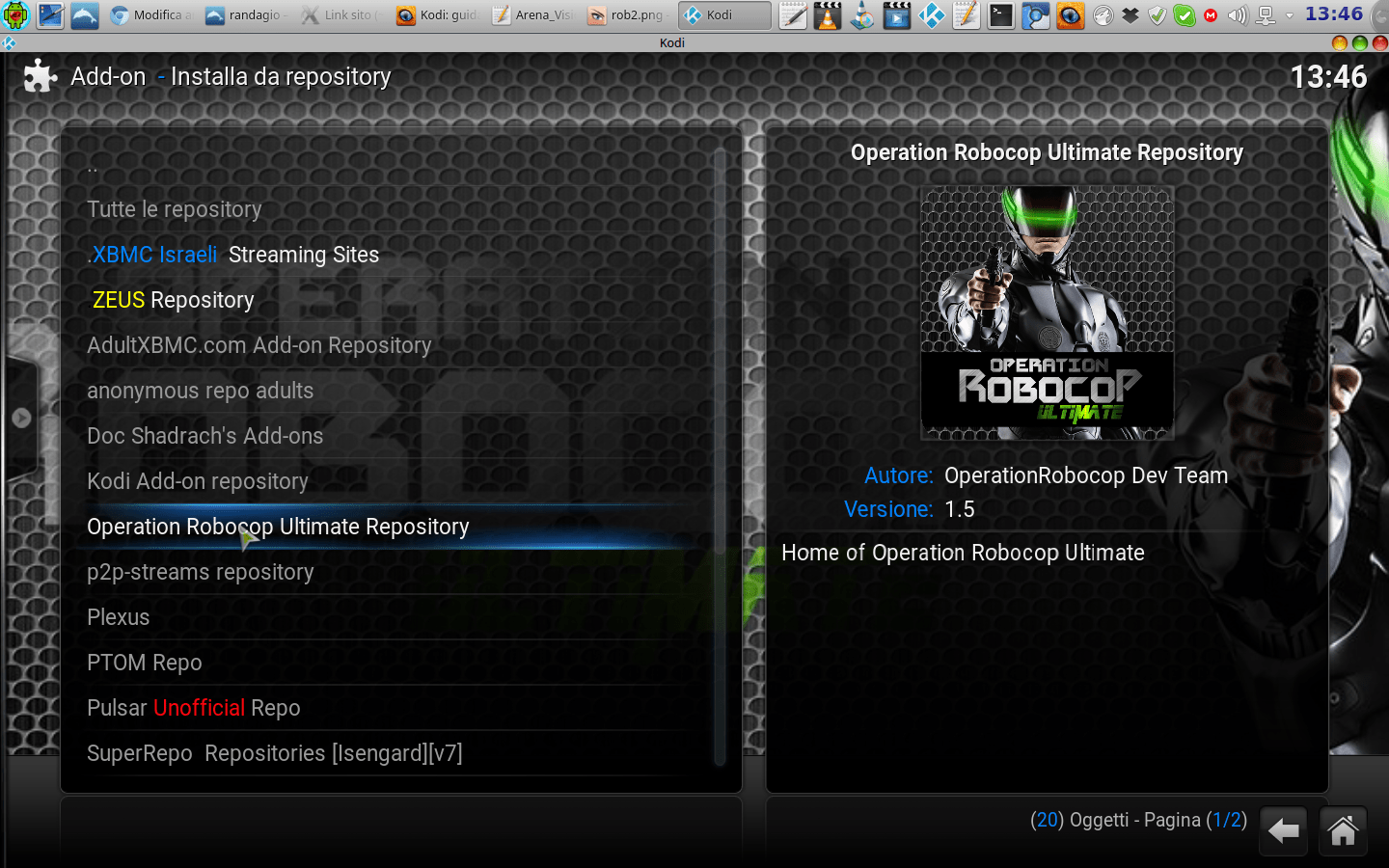Click the show desktop taskbar icon
The width and height of the screenshot is (1389, 868).
pyautogui.click(x=50, y=14)
